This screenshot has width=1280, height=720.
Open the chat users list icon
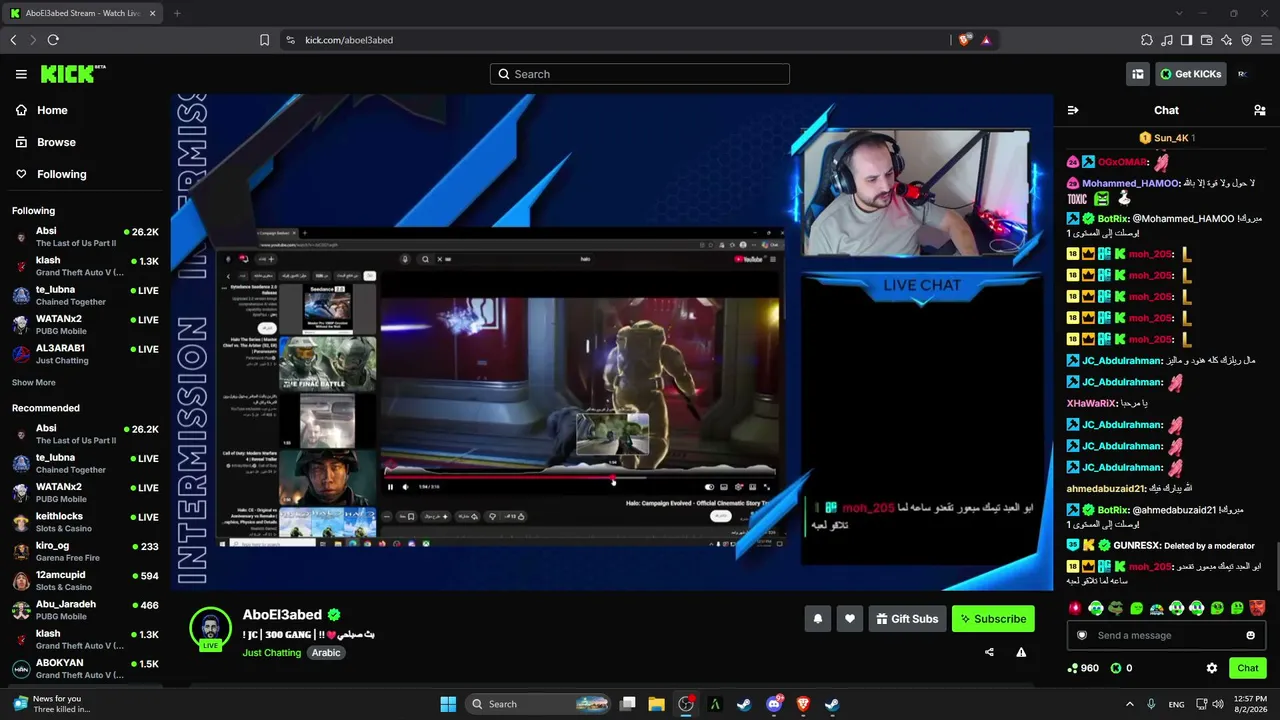click(x=1259, y=111)
